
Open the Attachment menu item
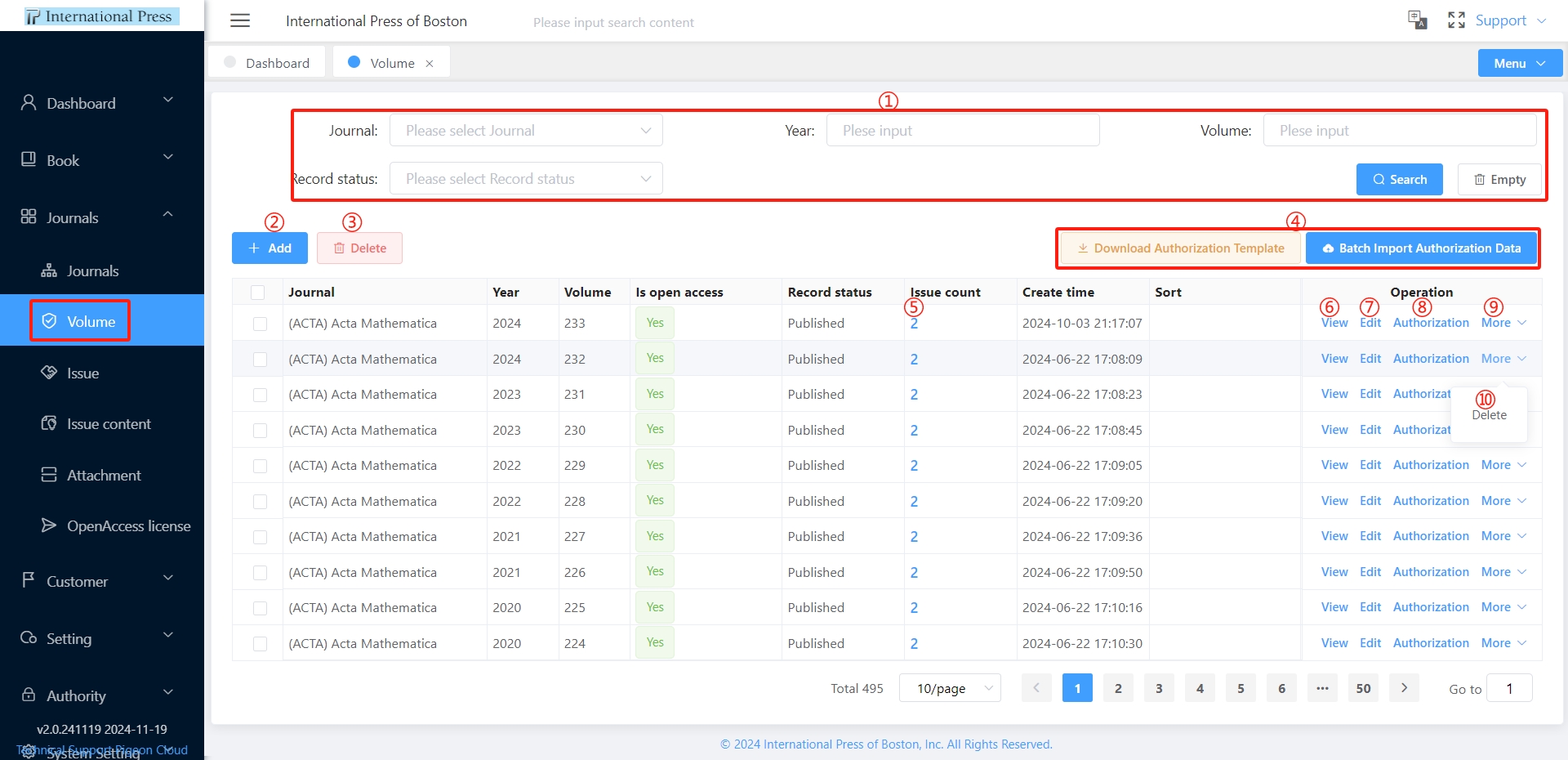pyautogui.click(x=102, y=475)
